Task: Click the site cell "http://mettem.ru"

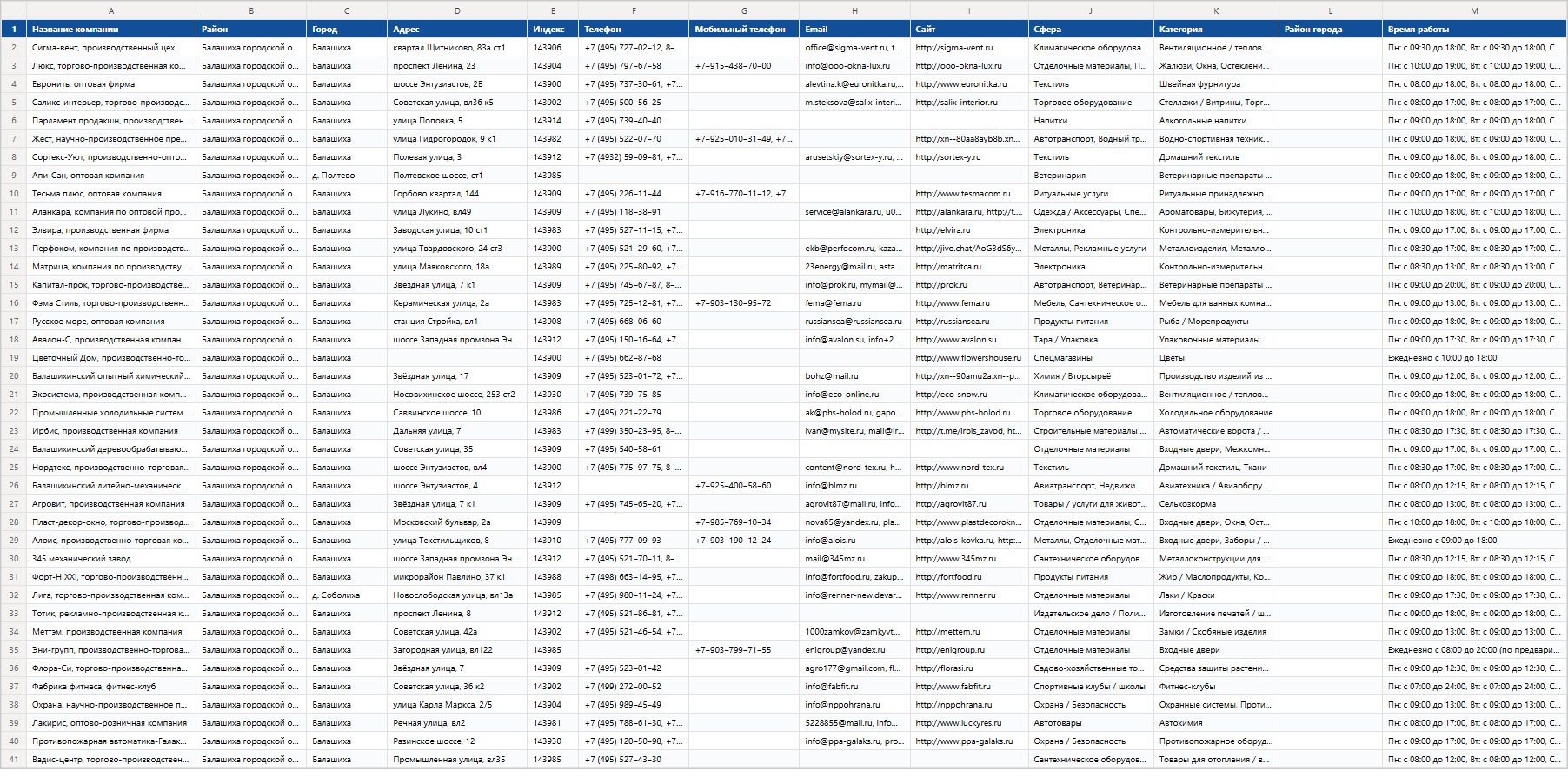Action: 969,632
